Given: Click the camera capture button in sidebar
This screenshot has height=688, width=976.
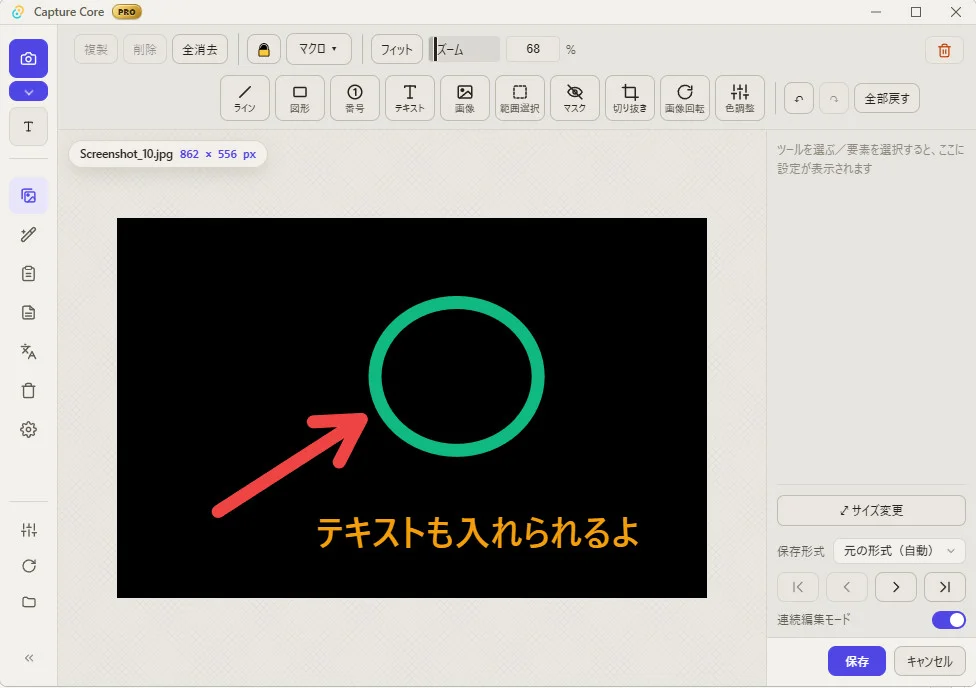Looking at the screenshot, I should pyautogui.click(x=29, y=59).
